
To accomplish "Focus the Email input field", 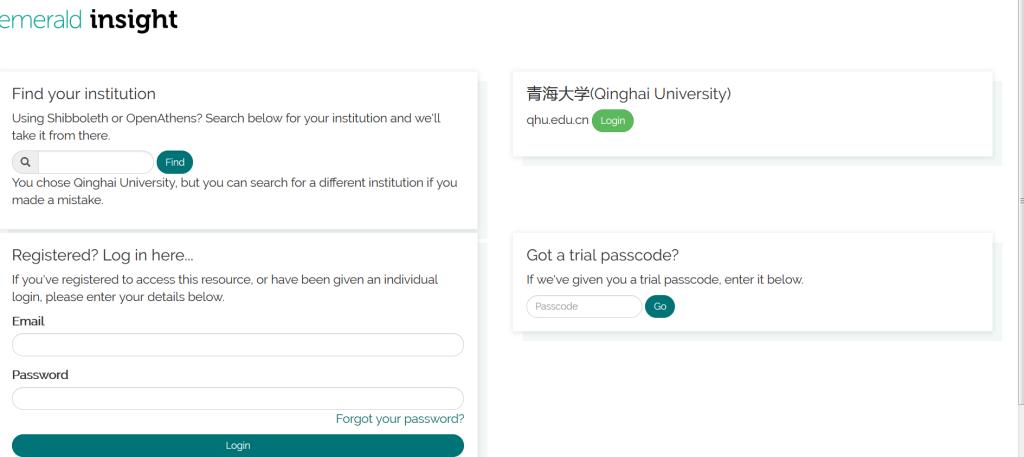I will 238,345.
